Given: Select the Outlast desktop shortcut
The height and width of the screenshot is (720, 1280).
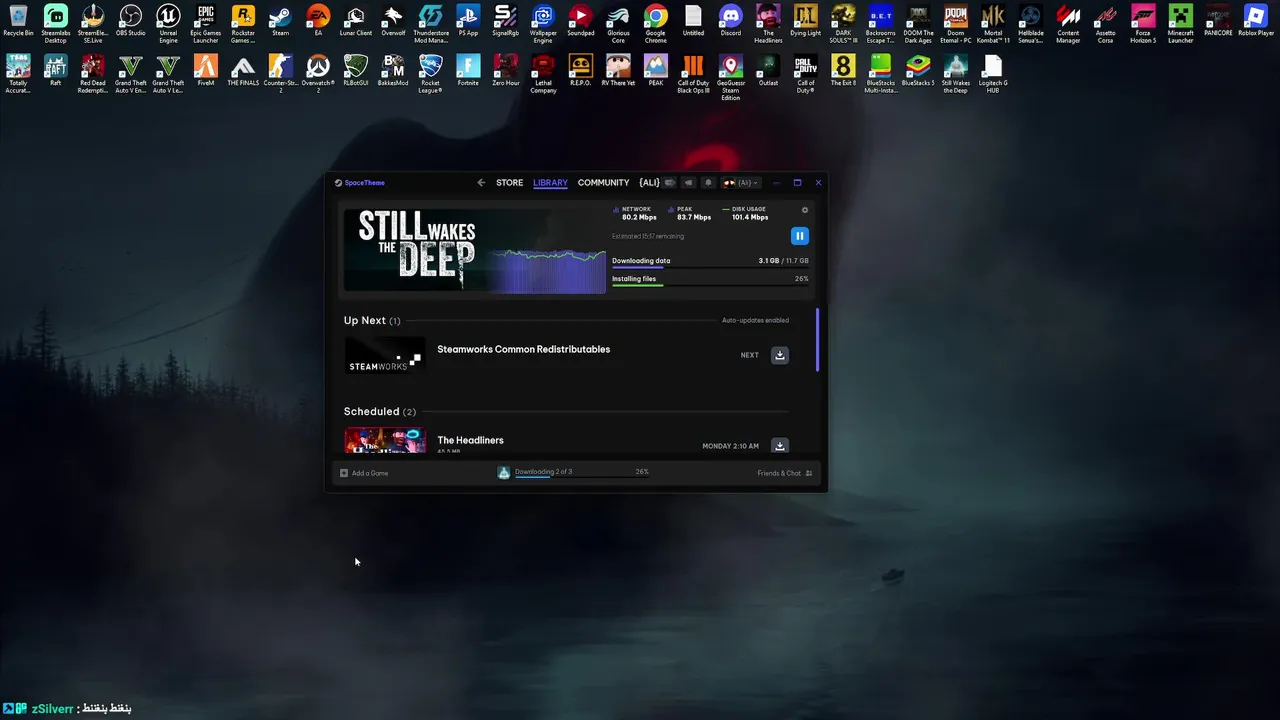Looking at the screenshot, I should [x=768, y=72].
